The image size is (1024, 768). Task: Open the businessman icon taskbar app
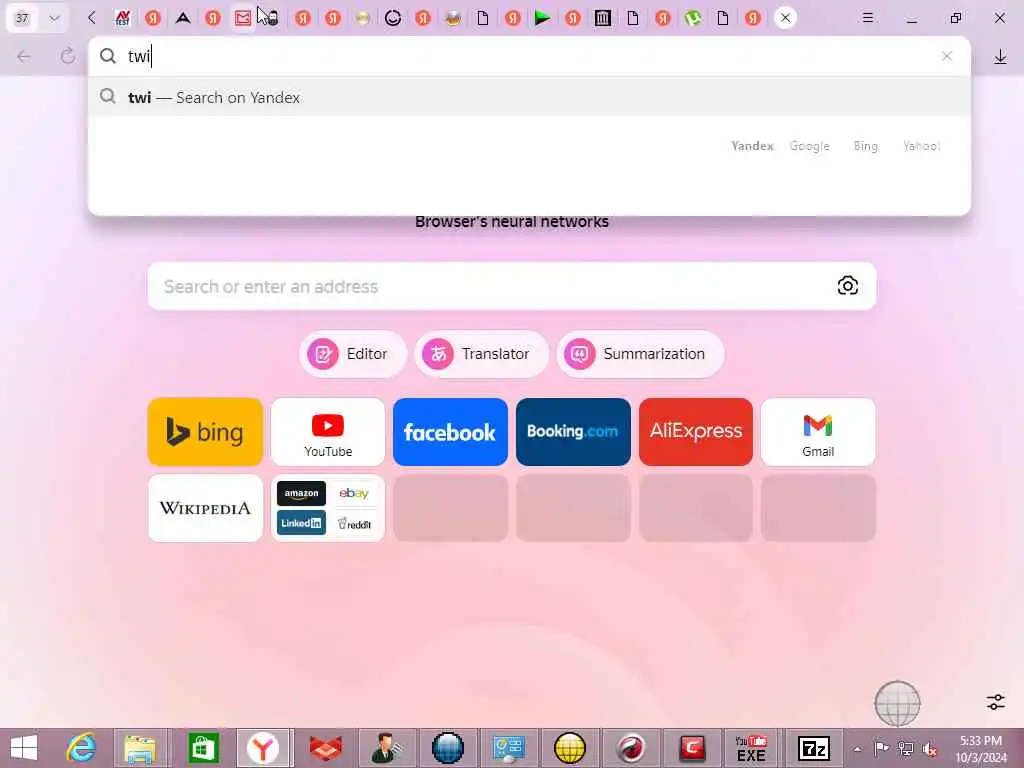coord(385,748)
